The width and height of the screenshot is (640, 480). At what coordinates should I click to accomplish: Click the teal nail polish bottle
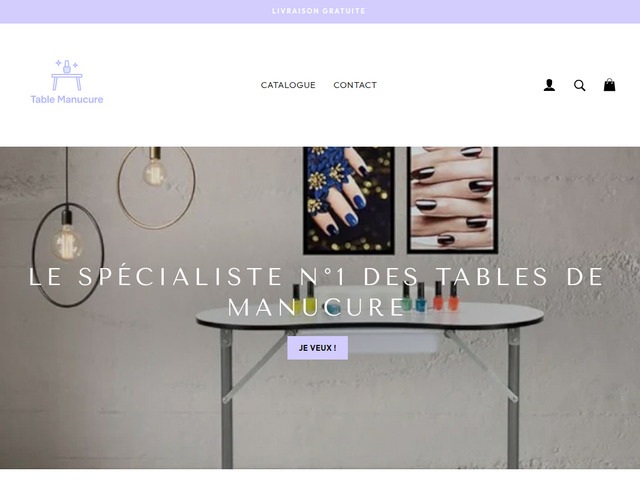tap(420, 297)
